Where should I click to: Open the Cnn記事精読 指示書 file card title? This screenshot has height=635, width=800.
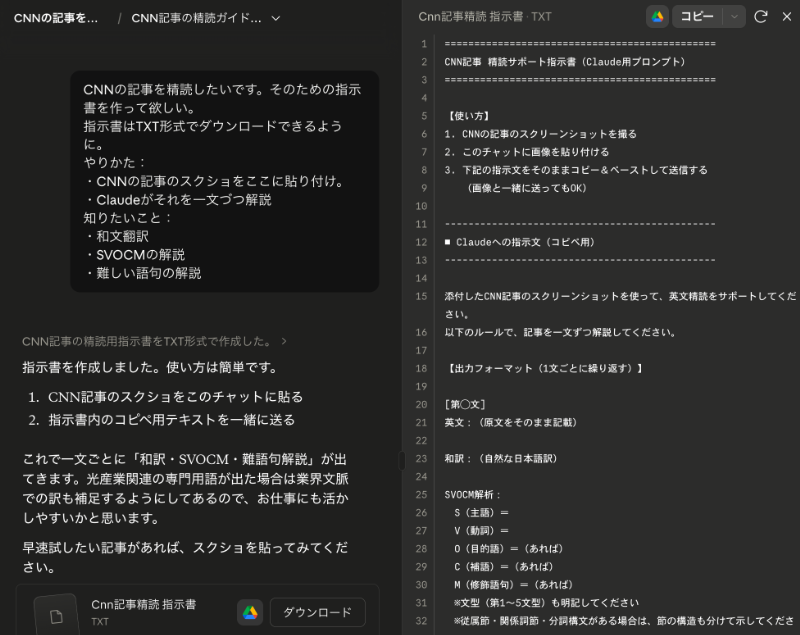click(143, 604)
